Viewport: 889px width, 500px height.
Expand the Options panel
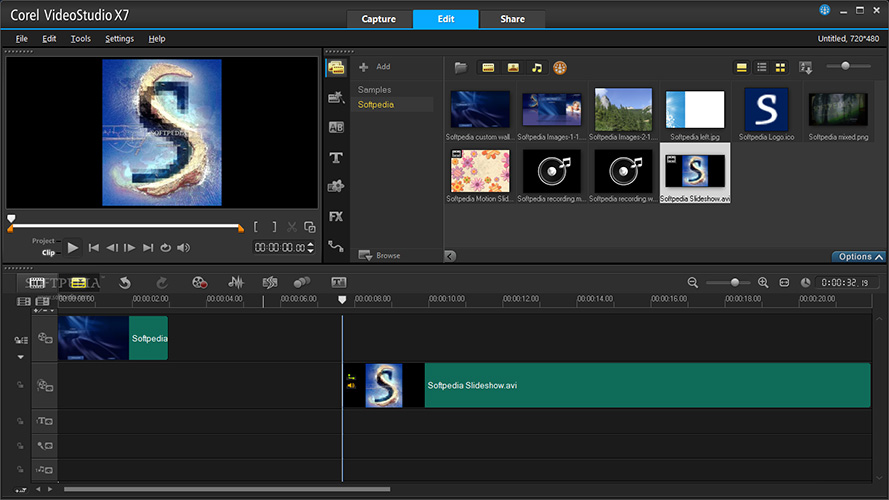(x=859, y=256)
